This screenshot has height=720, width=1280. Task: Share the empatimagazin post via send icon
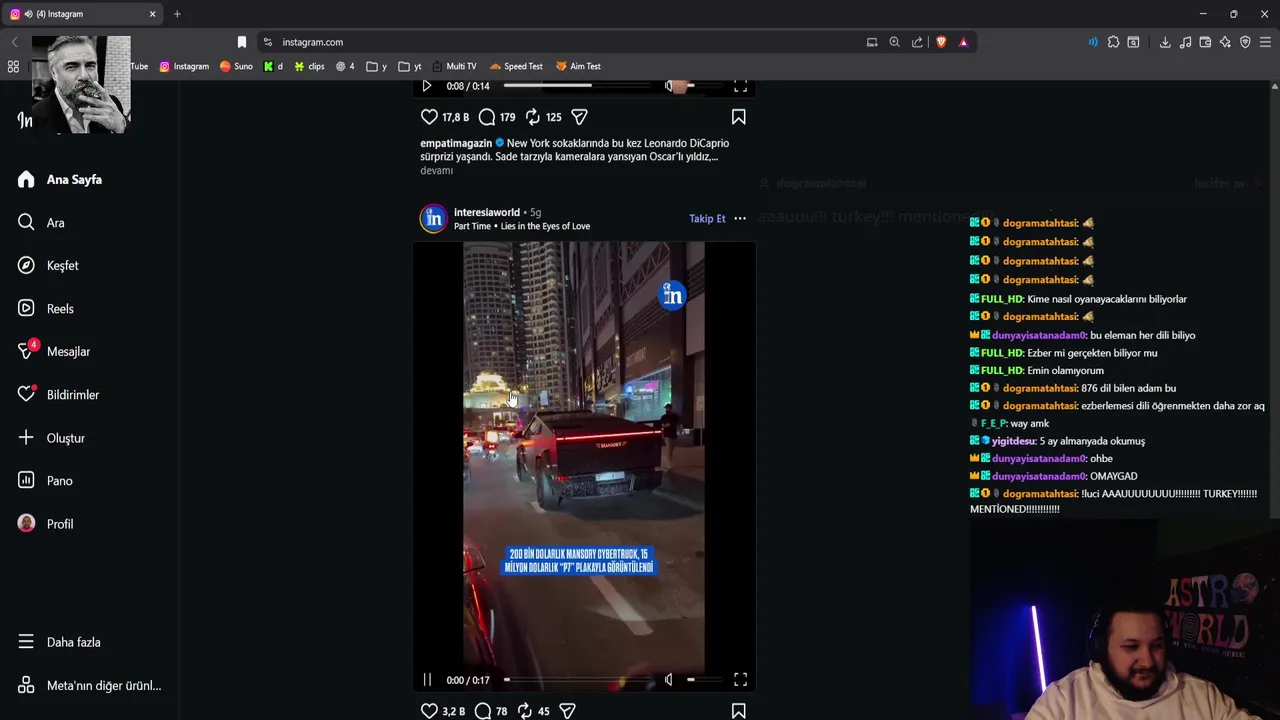579,117
